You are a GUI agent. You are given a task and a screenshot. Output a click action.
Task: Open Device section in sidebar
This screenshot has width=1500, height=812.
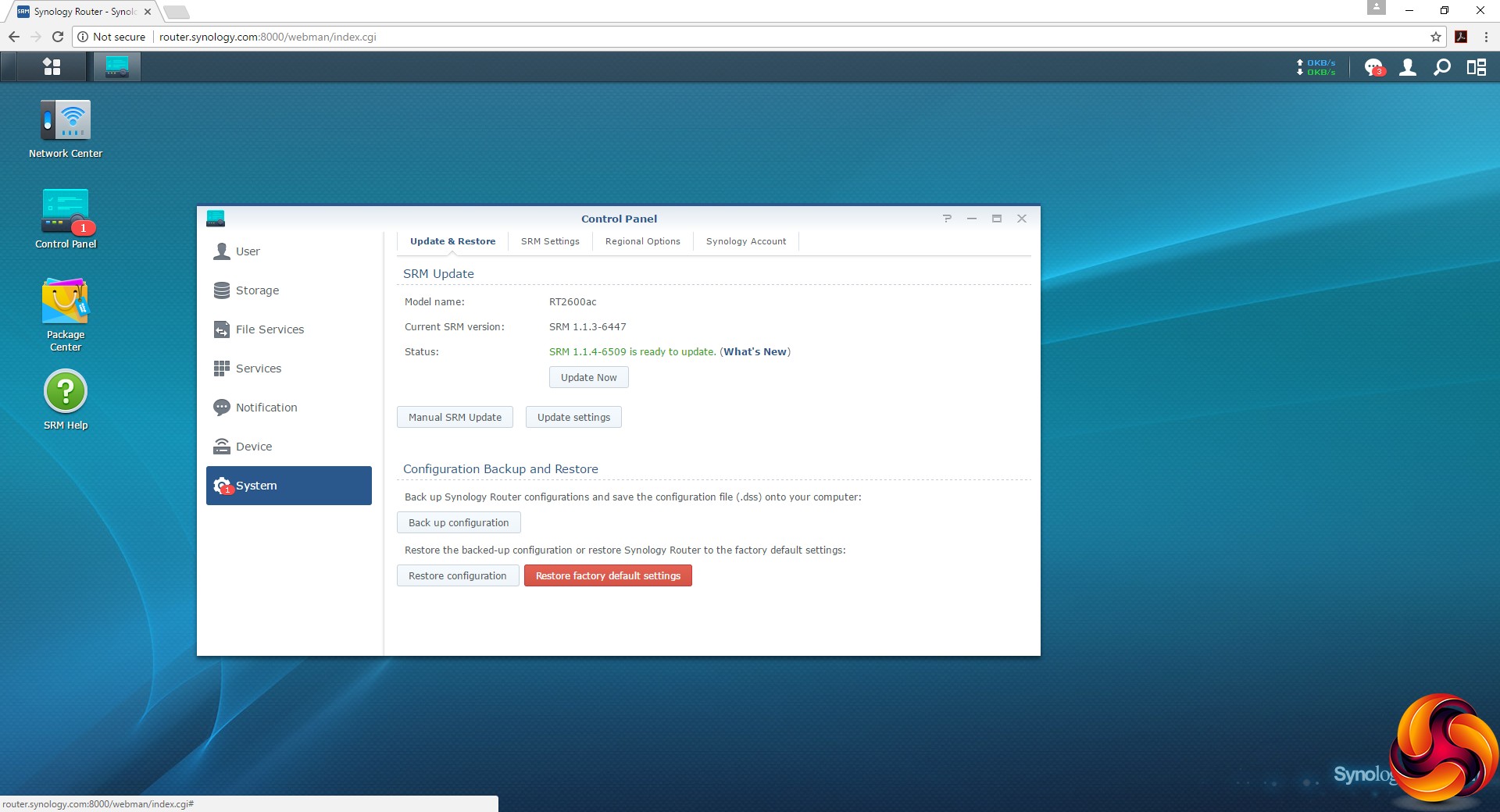pyautogui.click(x=289, y=447)
